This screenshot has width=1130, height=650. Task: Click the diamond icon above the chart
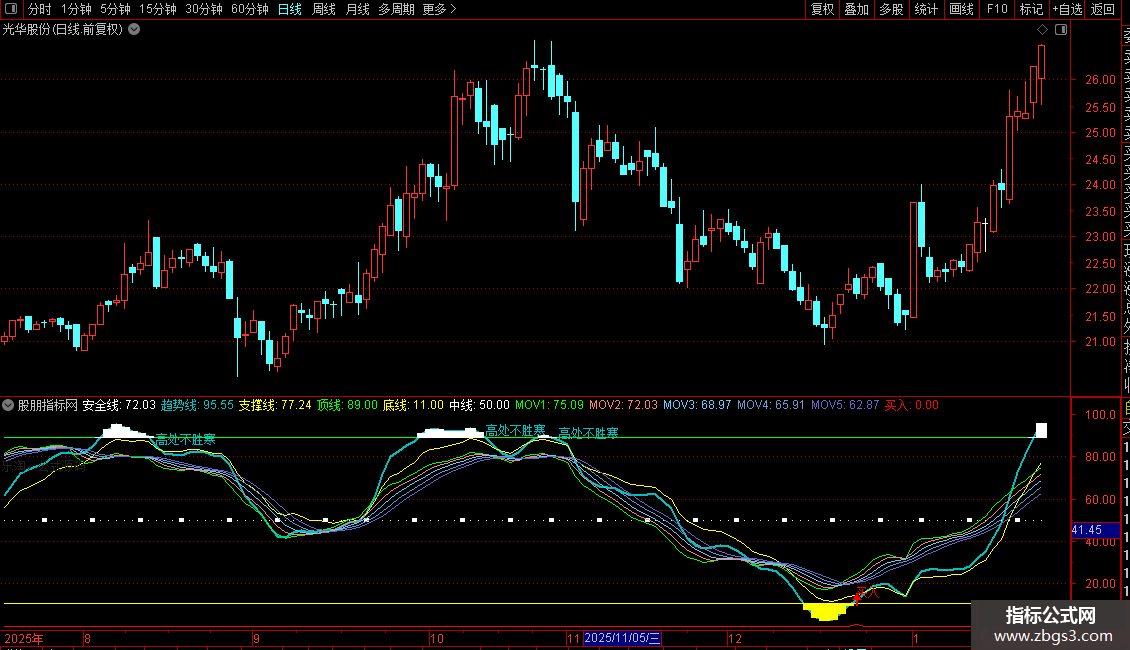tap(1042, 30)
